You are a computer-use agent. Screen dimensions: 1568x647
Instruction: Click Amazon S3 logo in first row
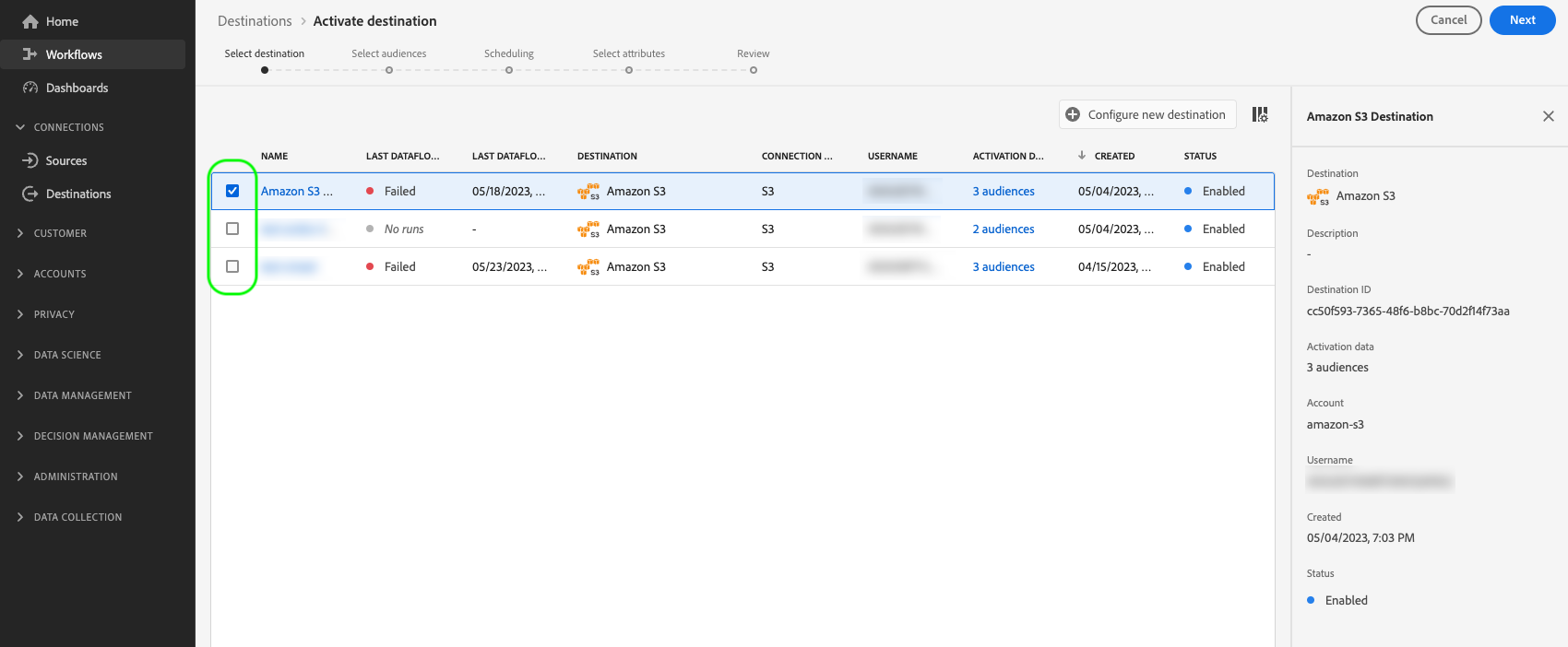(588, 192)
